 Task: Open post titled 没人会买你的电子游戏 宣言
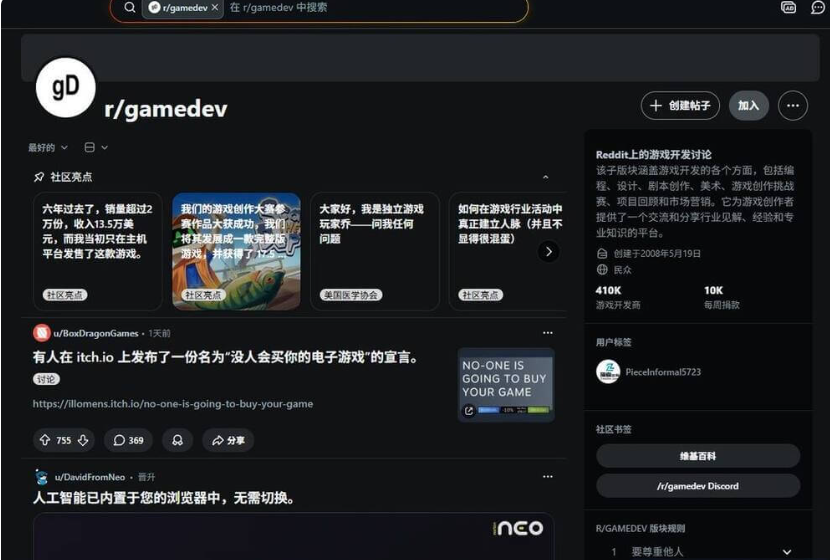(226, 358)
